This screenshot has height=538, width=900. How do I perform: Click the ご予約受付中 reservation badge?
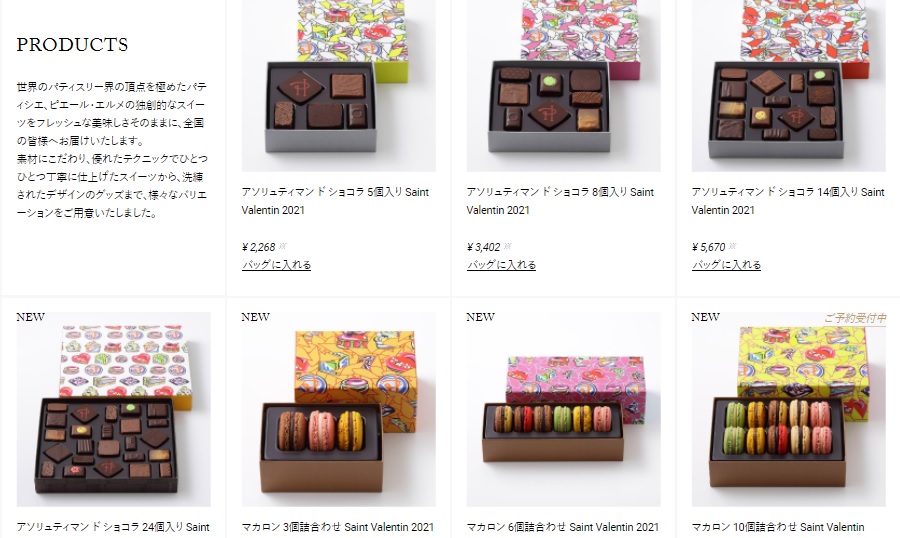click(855, 318)
